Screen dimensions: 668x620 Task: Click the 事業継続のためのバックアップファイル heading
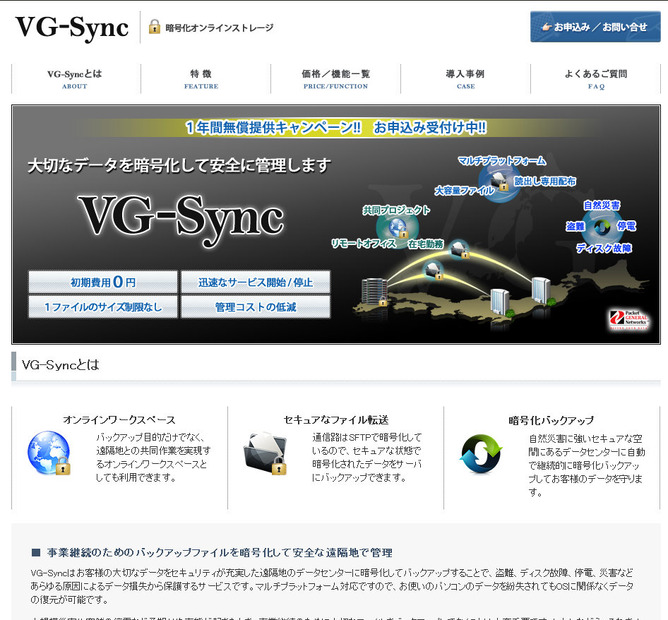pos(219,553)
